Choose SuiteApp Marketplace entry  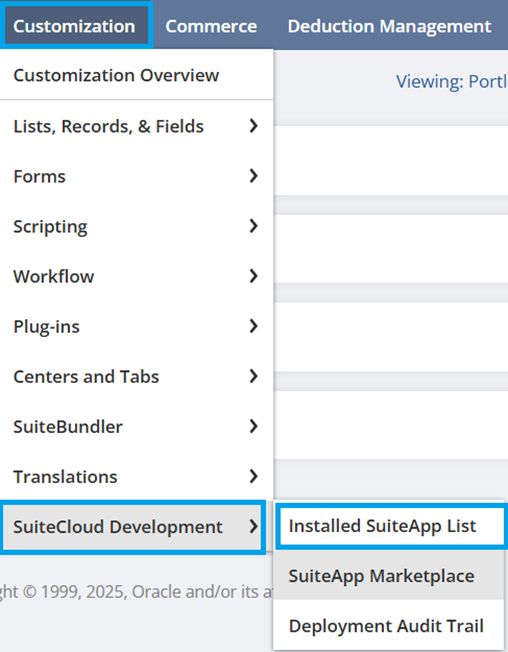tap(389, 576)
